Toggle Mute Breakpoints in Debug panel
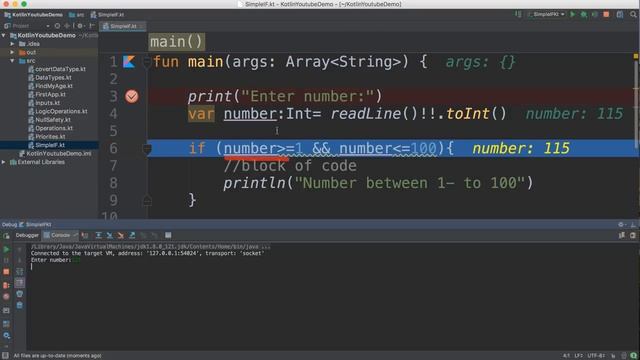The width and height of the screenshot is (640, 360). 6,297
